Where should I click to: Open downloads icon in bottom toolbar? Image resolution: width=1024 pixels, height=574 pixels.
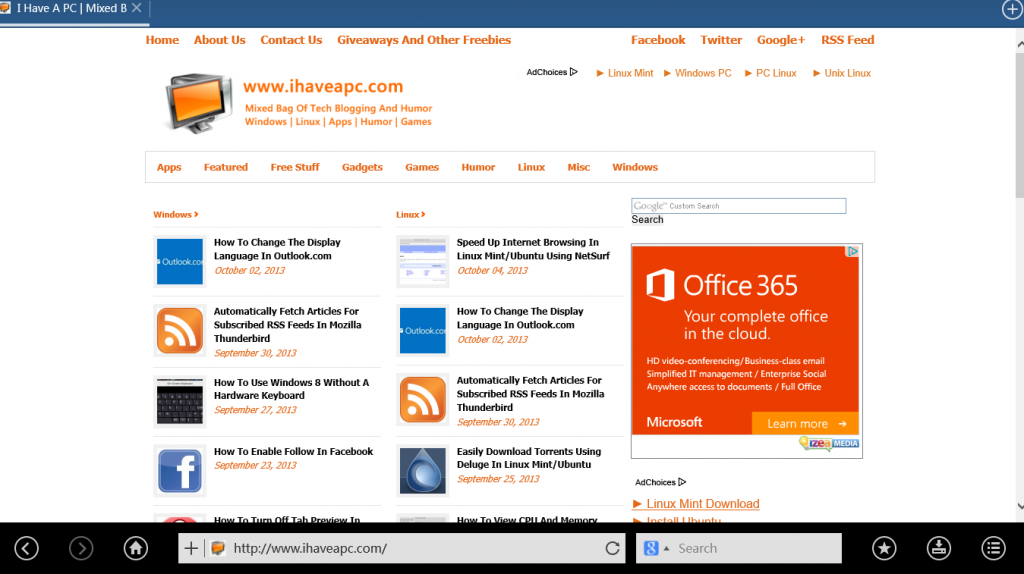pyautogui.click(x=938, y=548)
